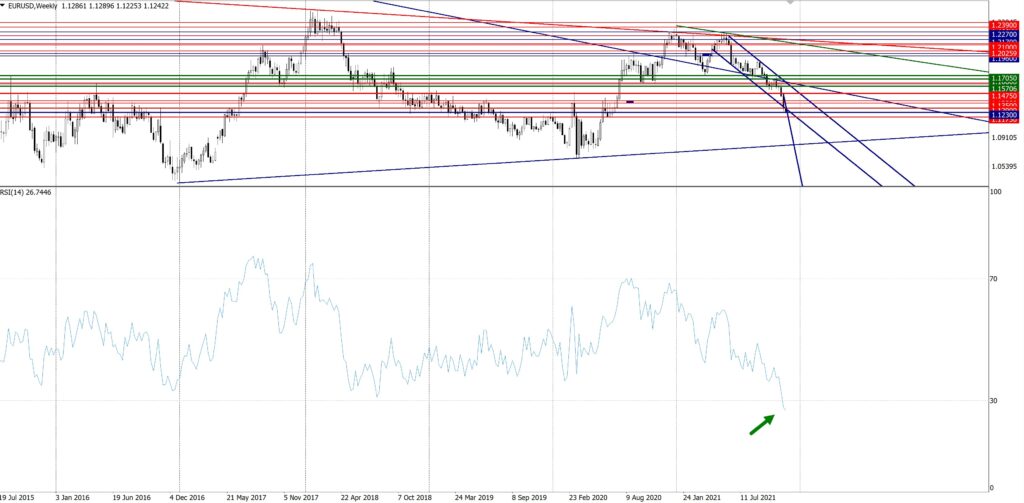The height and width of the screenshot is (503, 1024).
Task: Click the triangle arrow beside EURUSD,Weekly
Action: [x=5, y=6]
